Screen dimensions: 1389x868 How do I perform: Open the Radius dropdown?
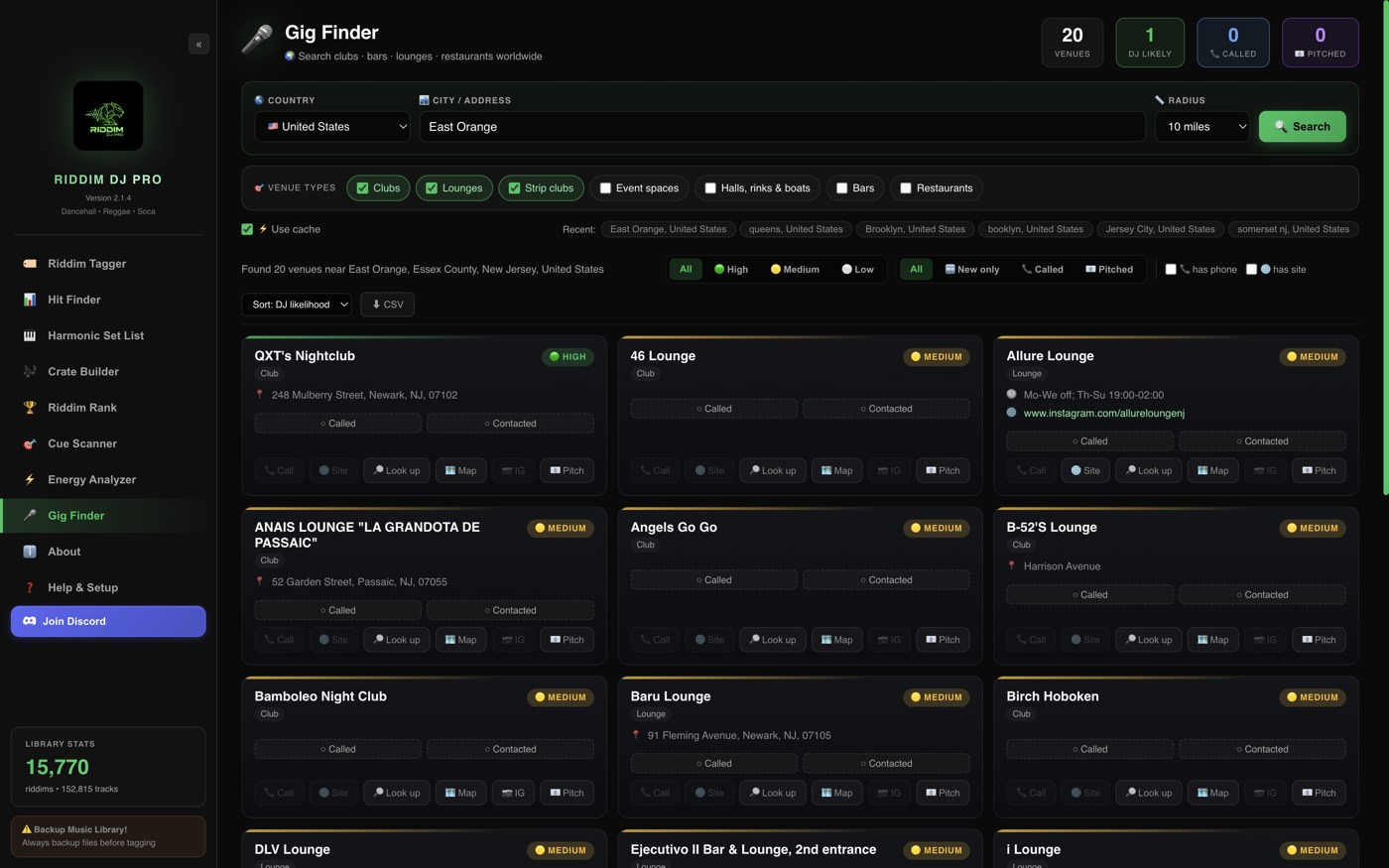point(1202,127)
